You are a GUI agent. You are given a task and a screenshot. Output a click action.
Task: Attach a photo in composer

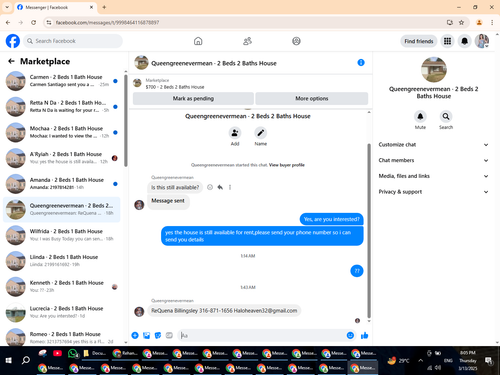(146, 335)
